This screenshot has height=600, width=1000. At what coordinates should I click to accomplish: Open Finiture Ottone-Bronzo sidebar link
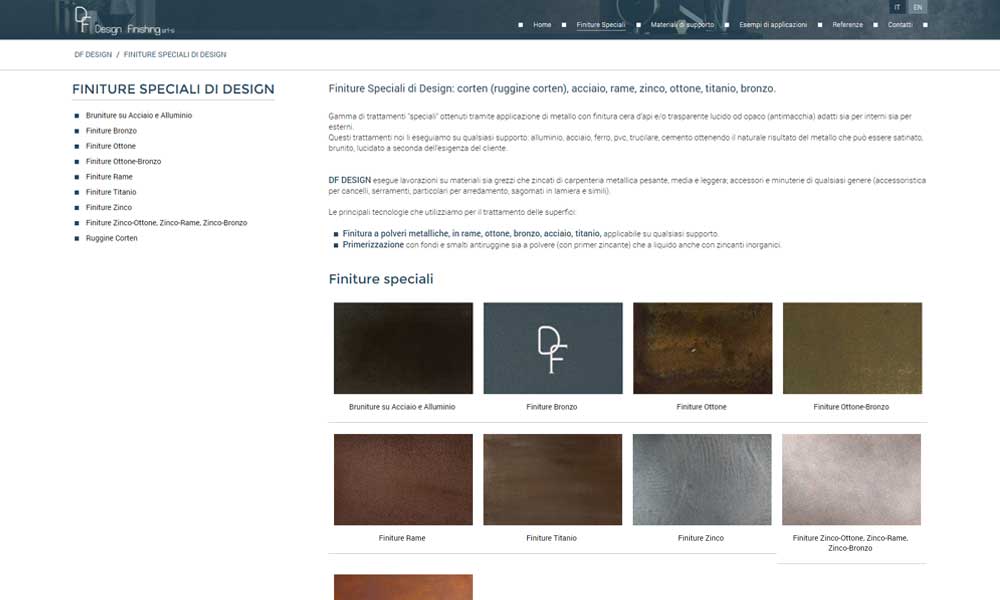(x=124, y=161)
